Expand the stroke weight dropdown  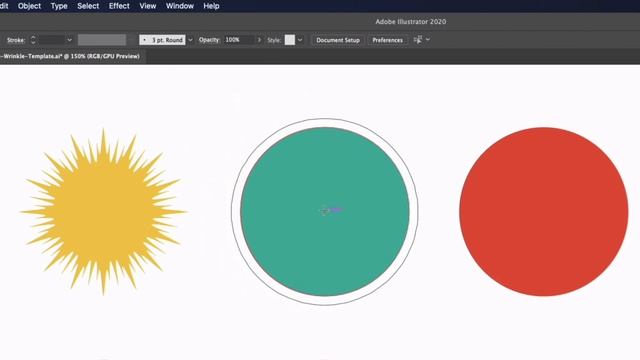click(x=69, y=40)
